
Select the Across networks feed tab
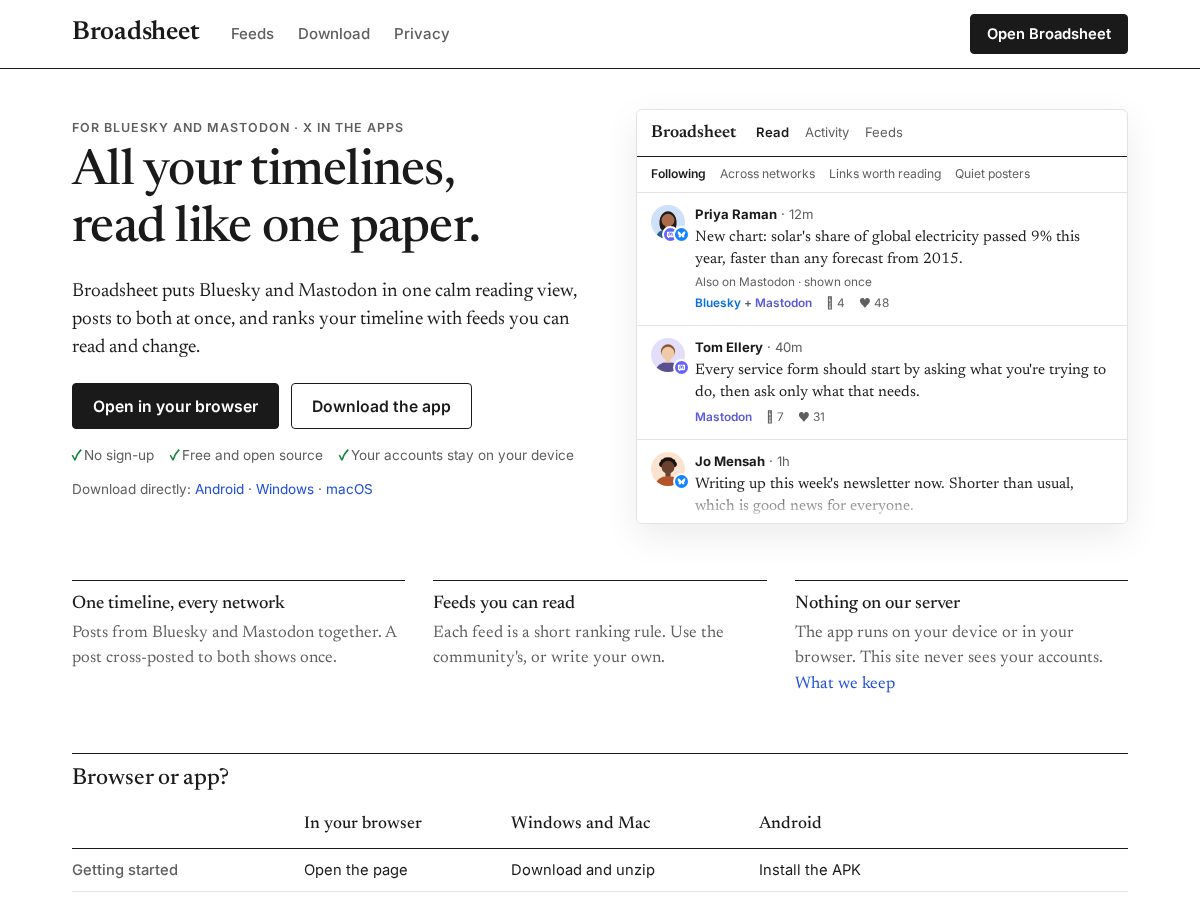[767, 174]
